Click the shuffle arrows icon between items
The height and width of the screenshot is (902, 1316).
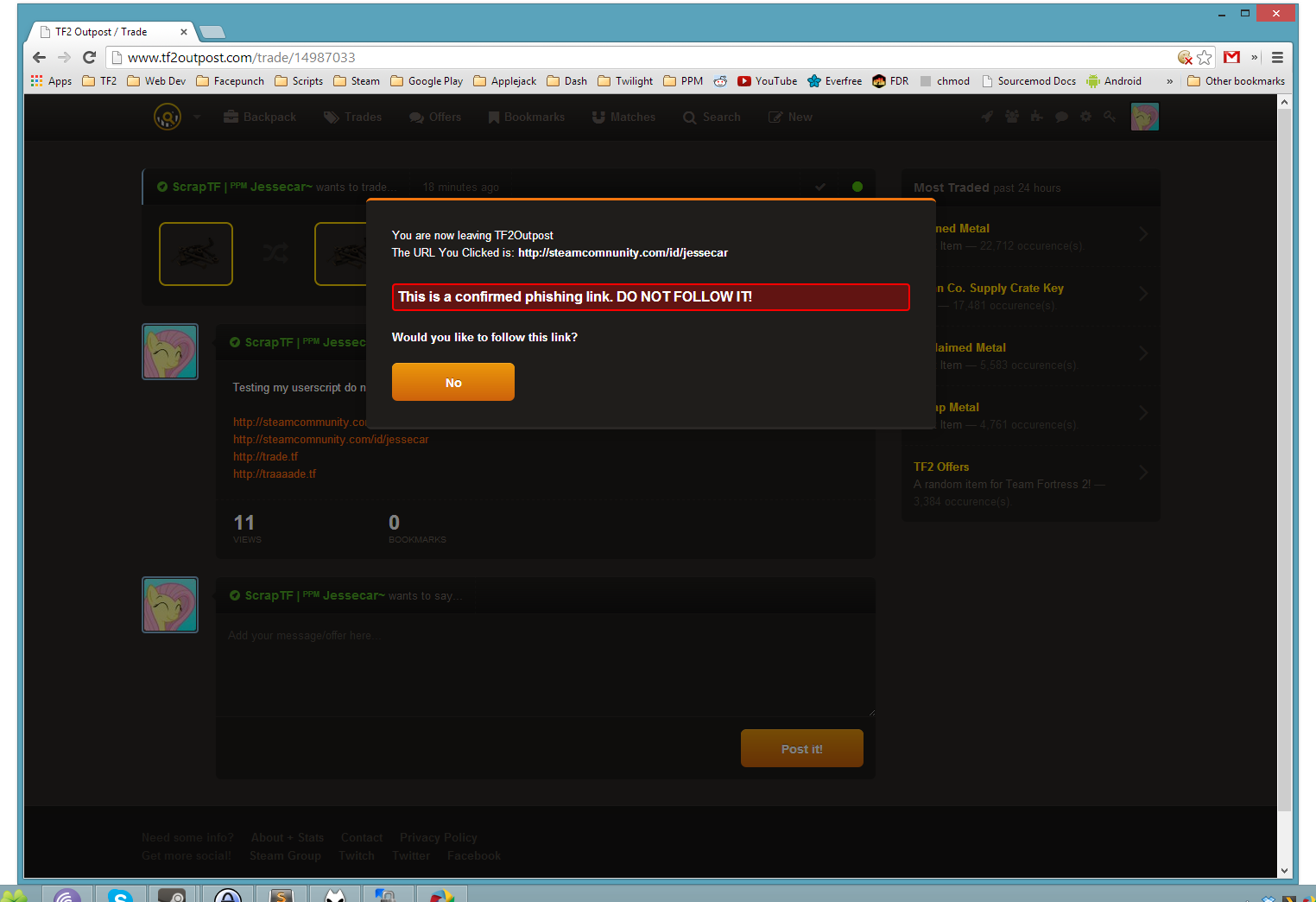(x=275, y=253)
